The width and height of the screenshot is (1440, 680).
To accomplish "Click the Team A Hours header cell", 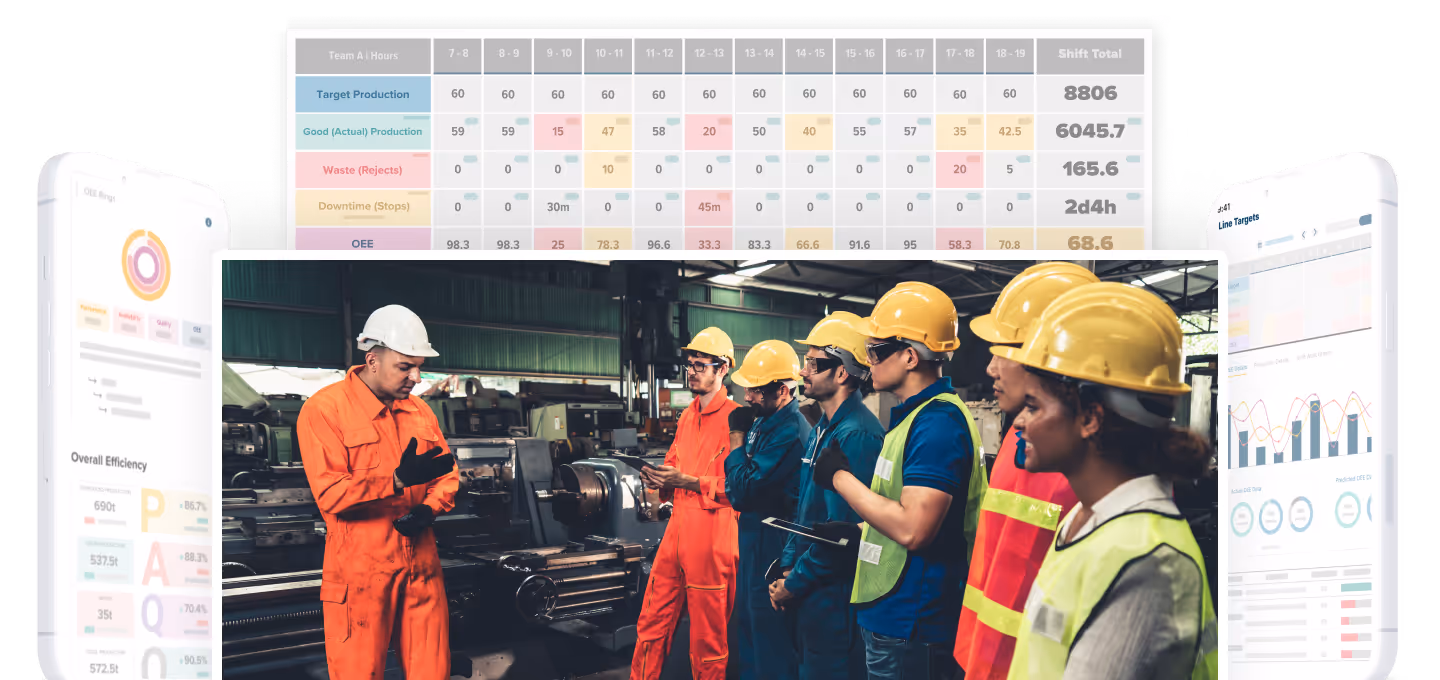I will pyautogui.click(x=362, y=56).
